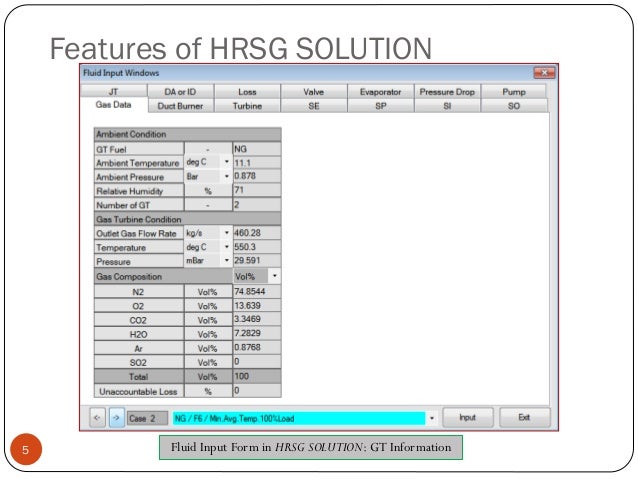Click the Input button
The width and height of the screenshot is (638, 479).
click(468, 418)
